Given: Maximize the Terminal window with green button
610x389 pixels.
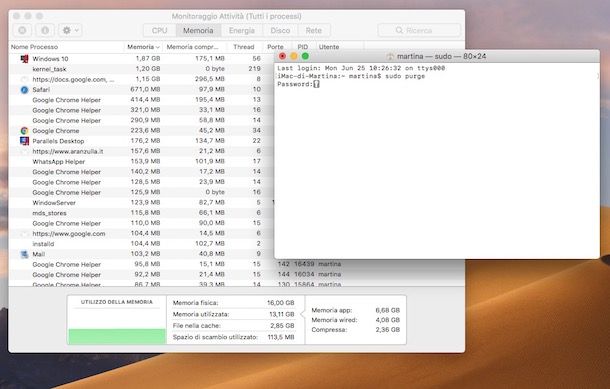Looking at the screenshot, I should coord(305,56).
